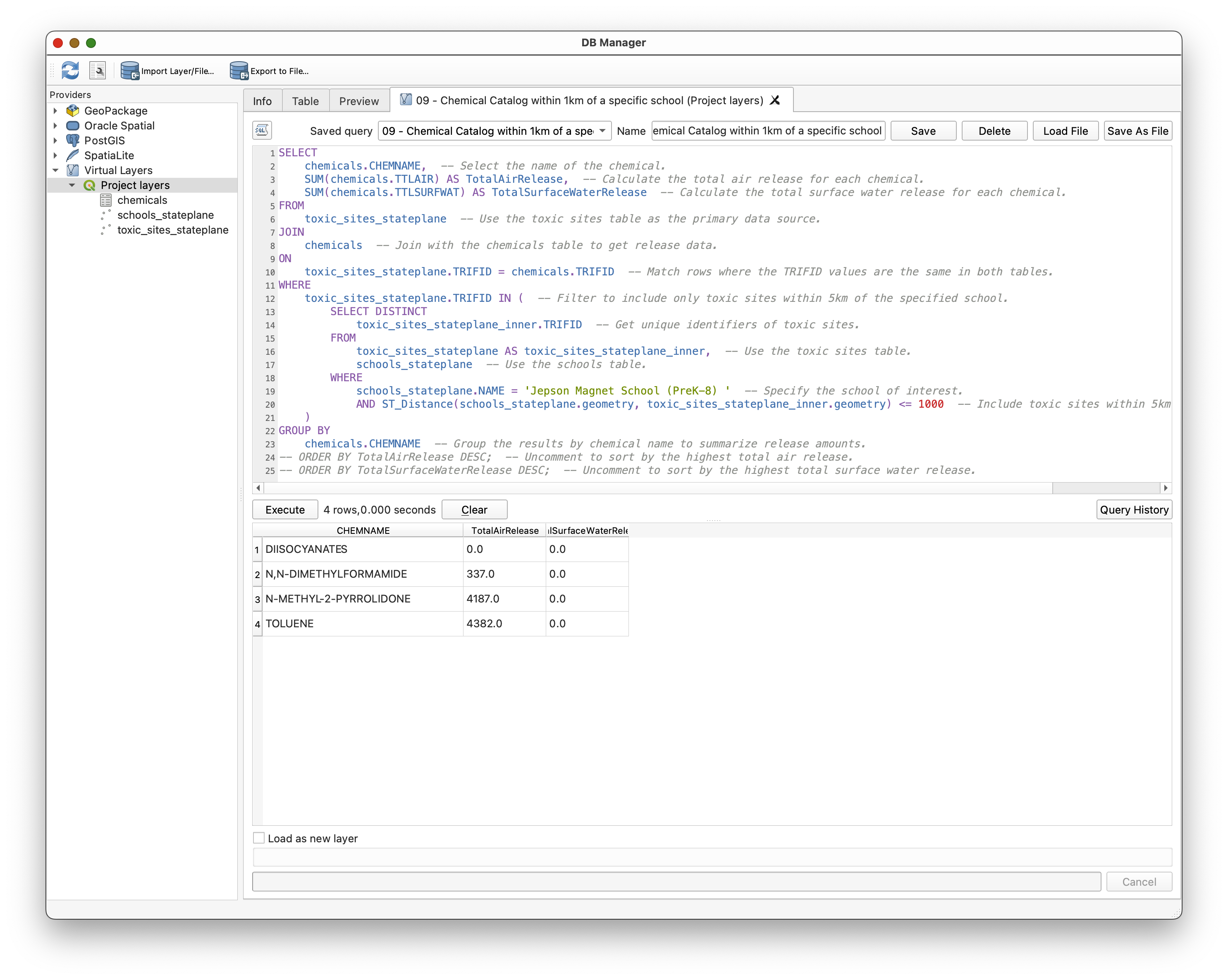Switch to the Preview tab

pos(358,101)
